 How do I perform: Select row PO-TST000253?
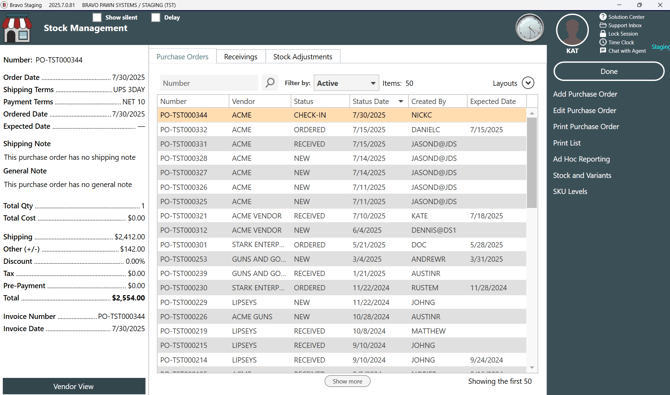(342, 259)
